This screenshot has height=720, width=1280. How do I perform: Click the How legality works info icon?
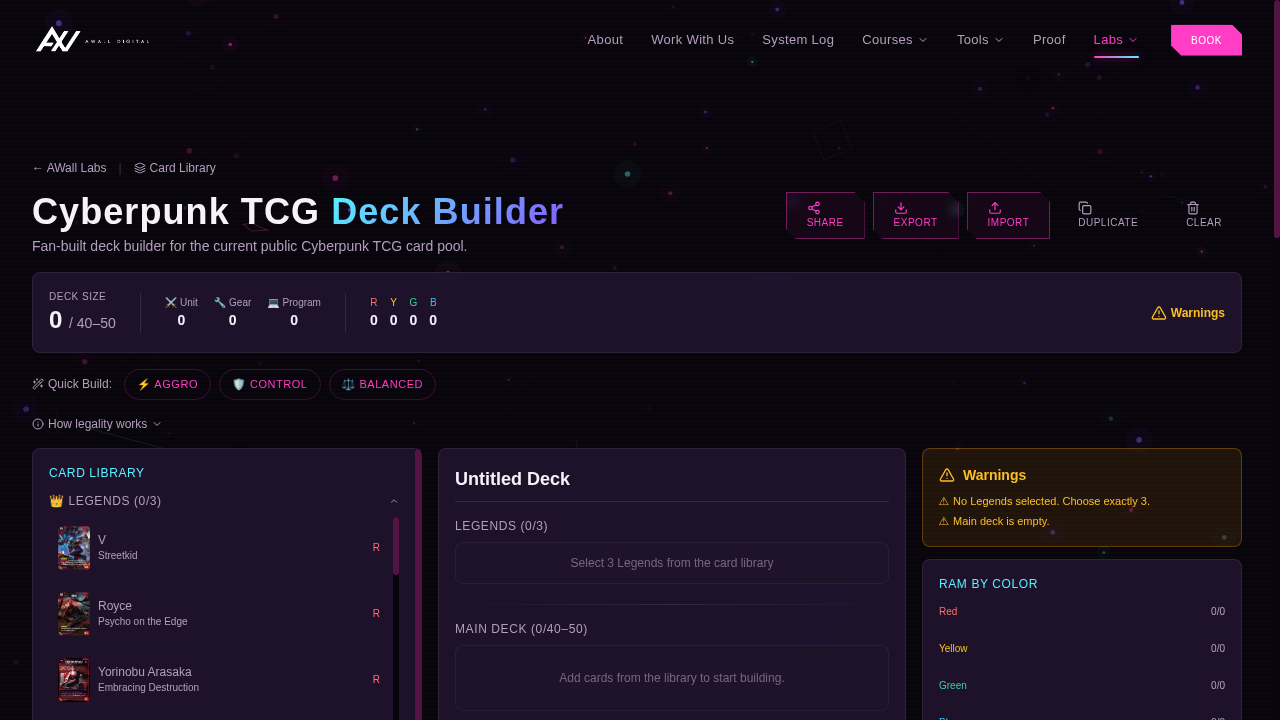[38, 424]
